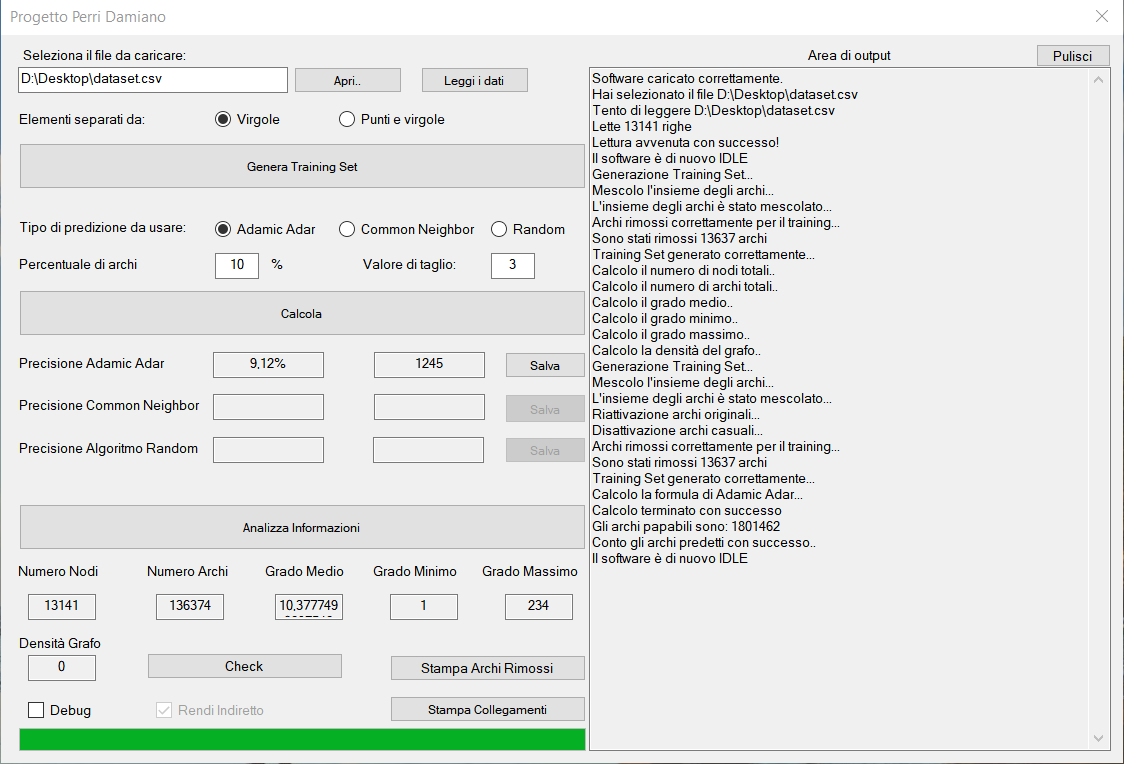Click the Check button

(x=244, y=666)
